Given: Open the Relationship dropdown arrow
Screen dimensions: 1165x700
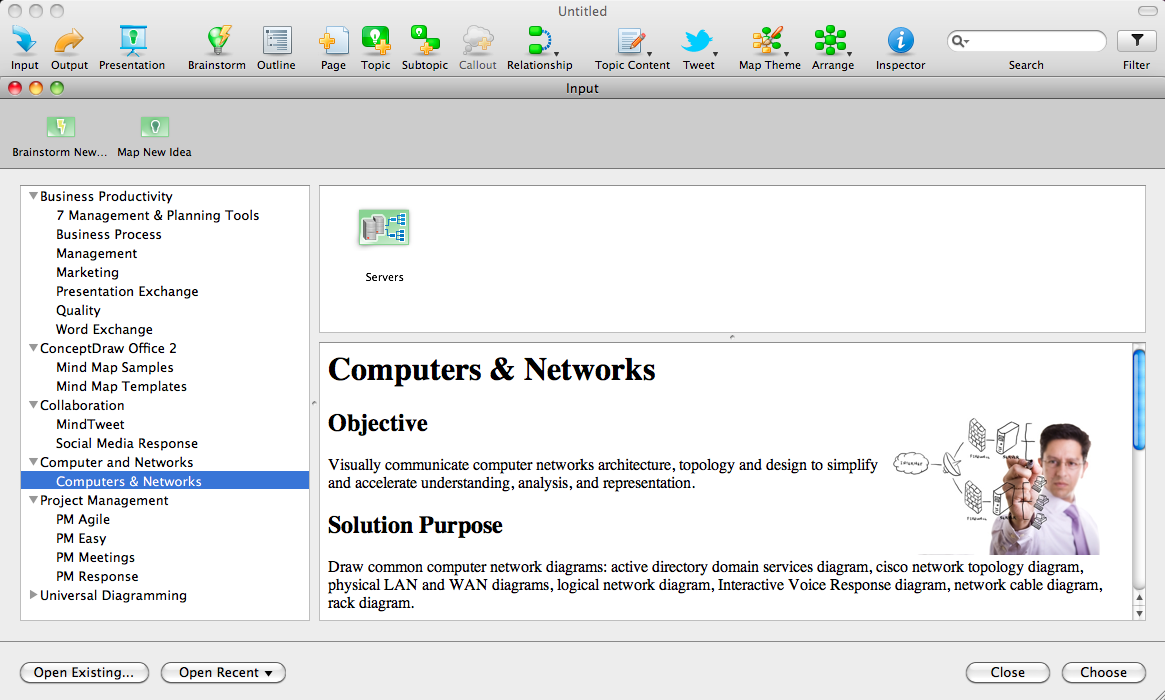Looking at the screenshot, I should (x=556, y=54).
